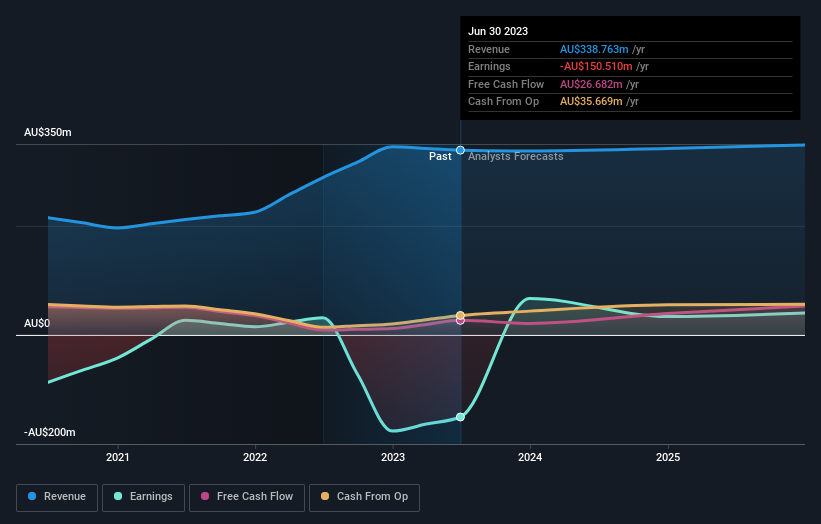The width and height of the screenshot is (821, 524).
Task: Click the -AU$200m y-axis label
Action: pos(50,432)
